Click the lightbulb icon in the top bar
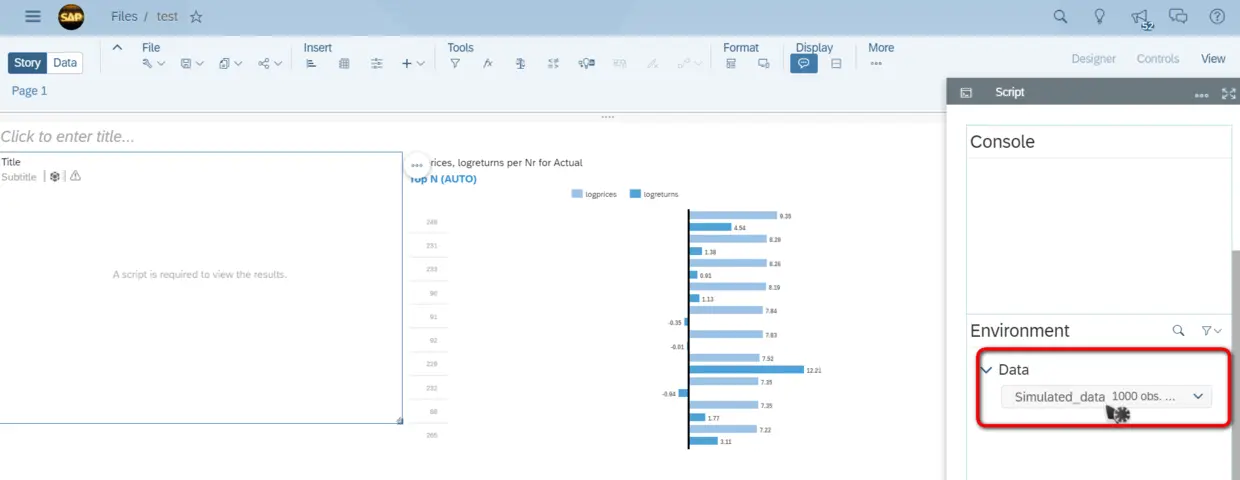The image size is (1240, 480). tap(1100, 16)
